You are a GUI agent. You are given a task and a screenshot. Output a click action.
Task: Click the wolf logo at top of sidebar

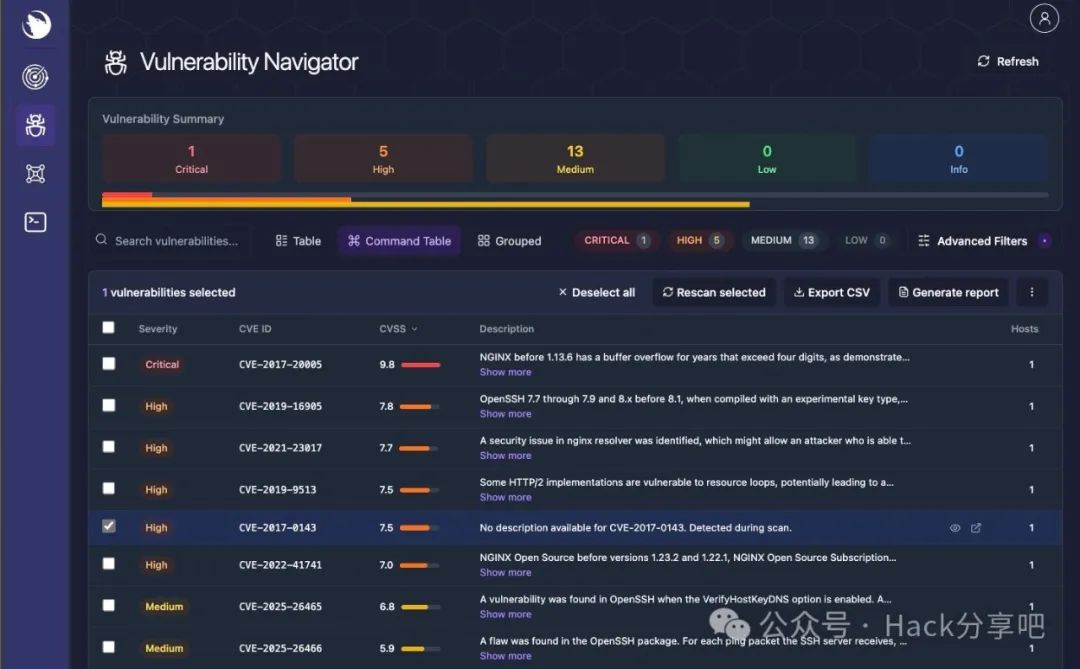coord(35,25)
